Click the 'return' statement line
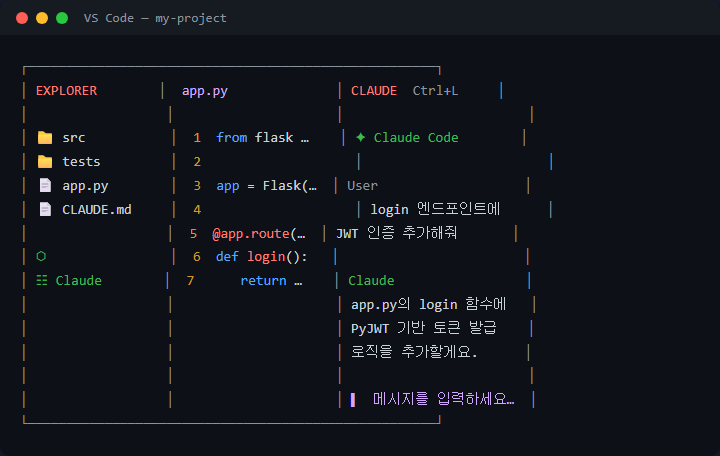 (x=271, y=280)
